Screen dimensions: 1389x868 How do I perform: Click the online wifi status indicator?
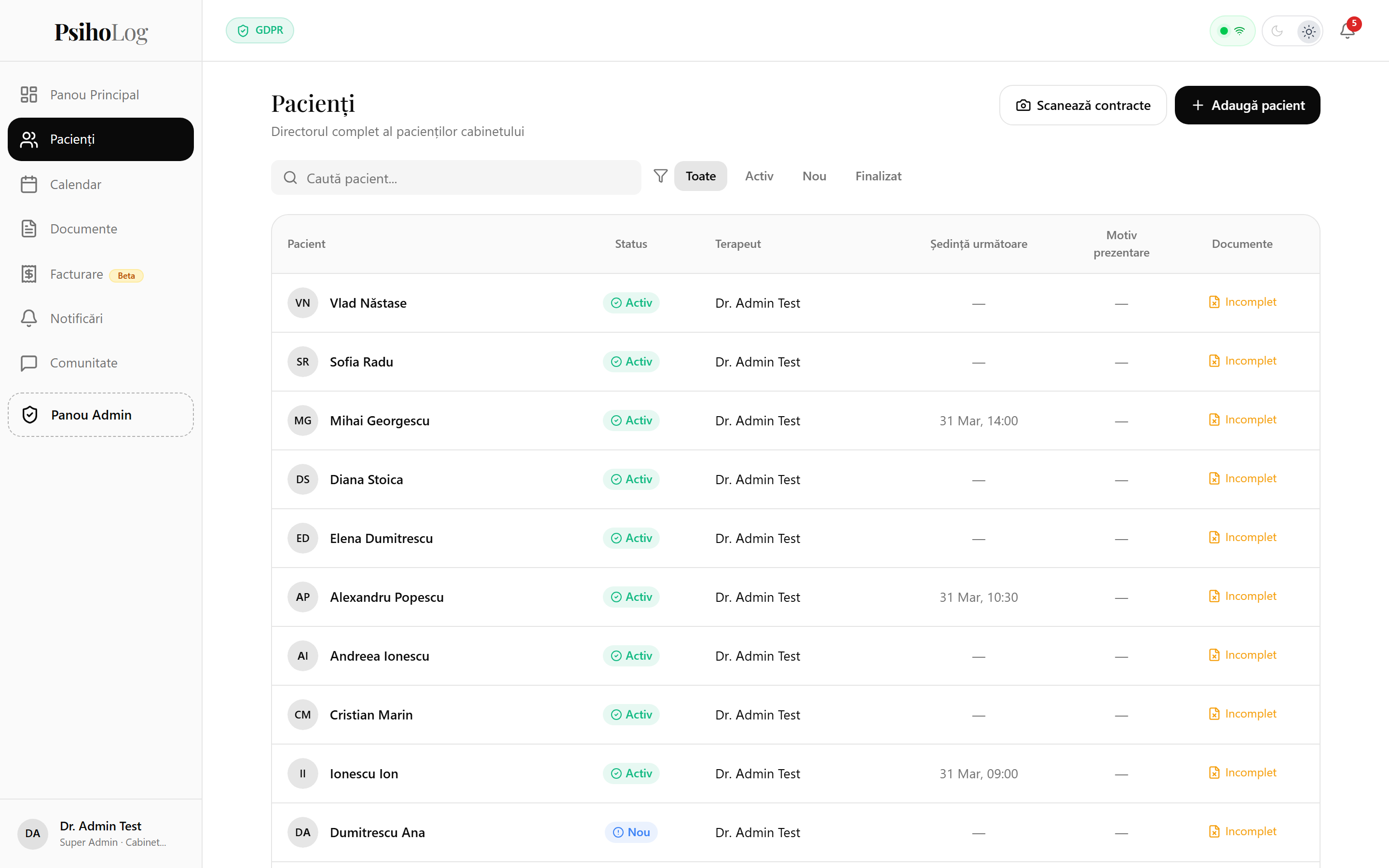(x=1232, y=31)
